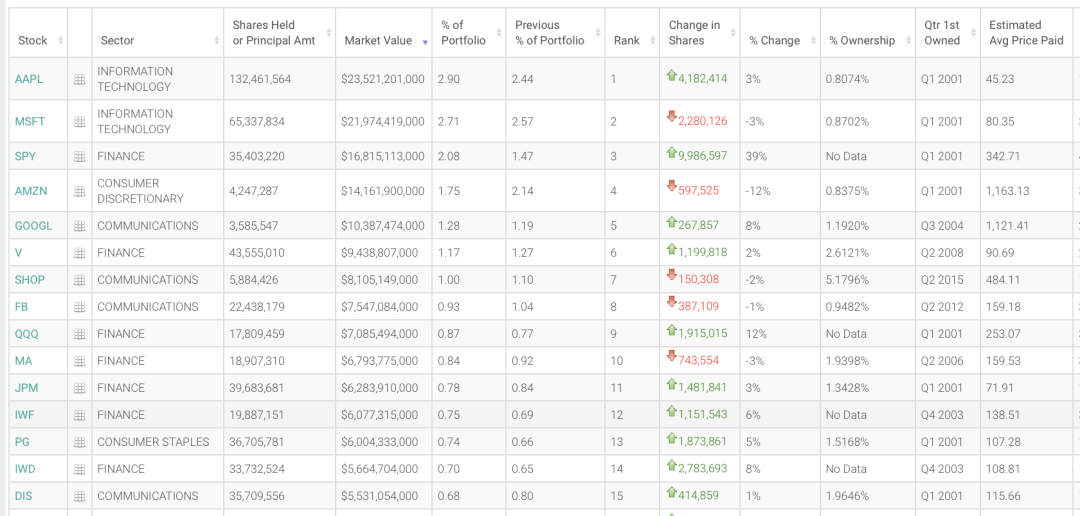1080x516 pixels.
Task: Open the grid icon next to GOOGL
Action: tap(80, 226)
